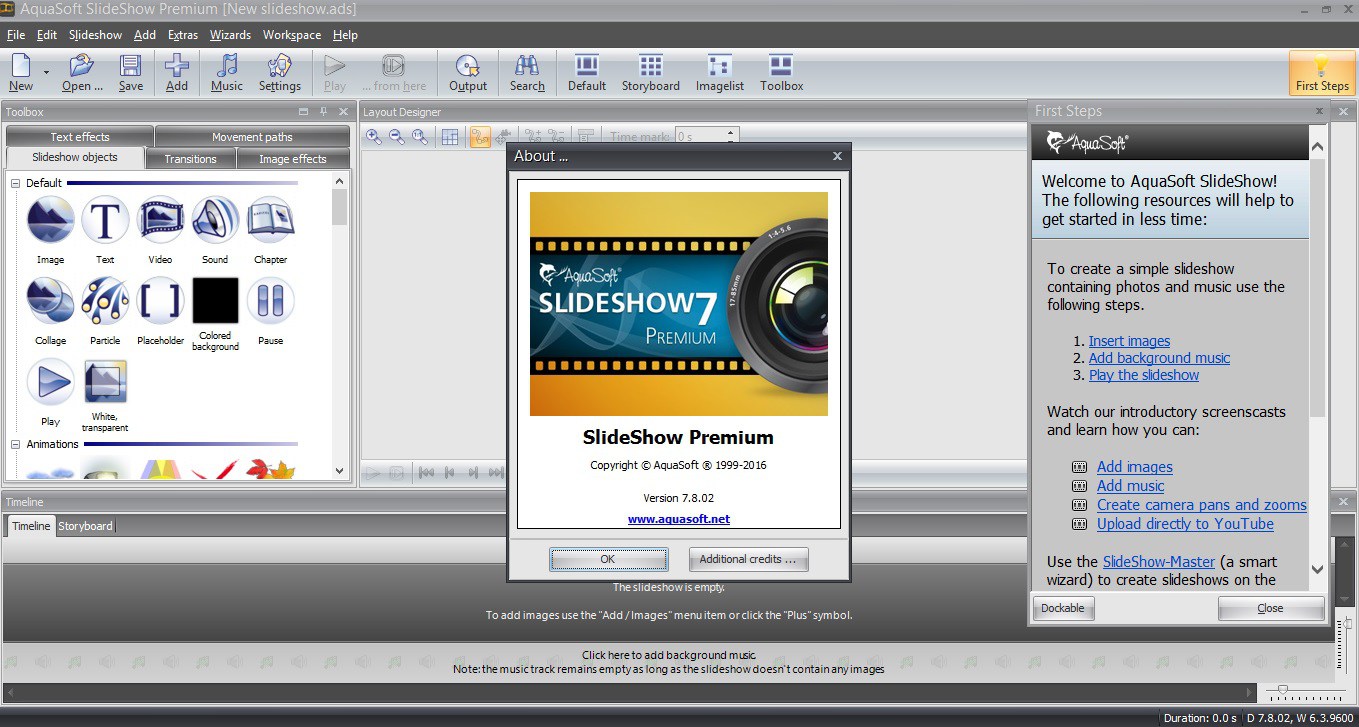This screenshot has width=1359, height=727.
Task: Open Upload directly to YouTube screencast
Action: point(1185,524)
